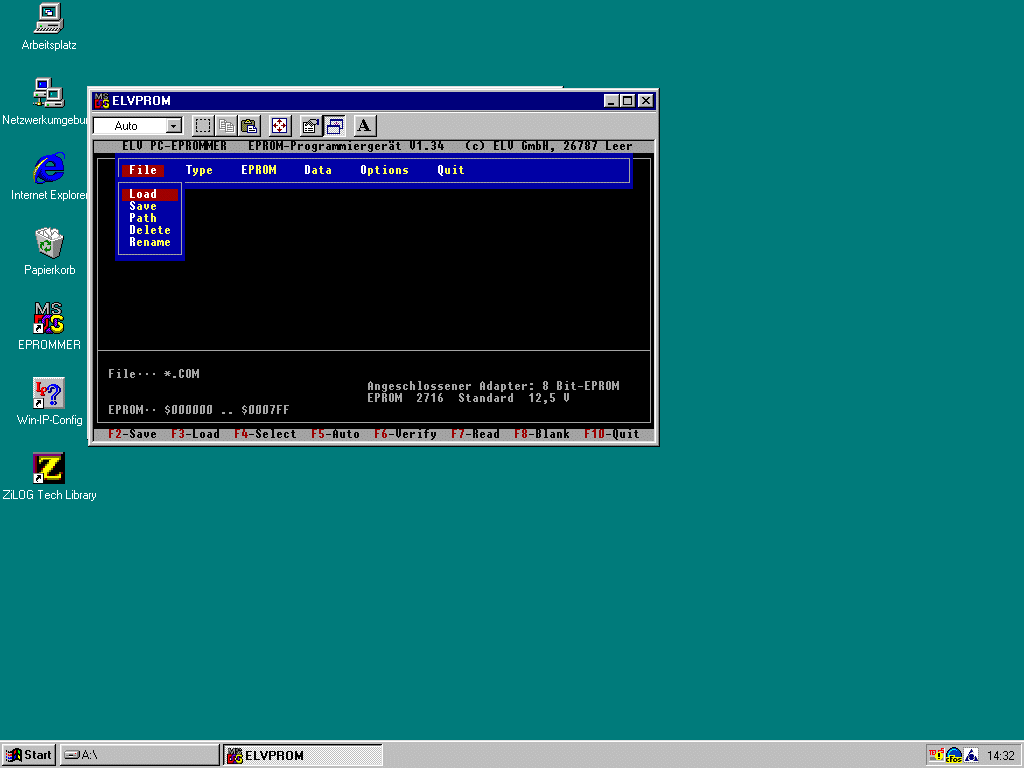Click F7-Read in the function key bar

[x=475, y=434]
